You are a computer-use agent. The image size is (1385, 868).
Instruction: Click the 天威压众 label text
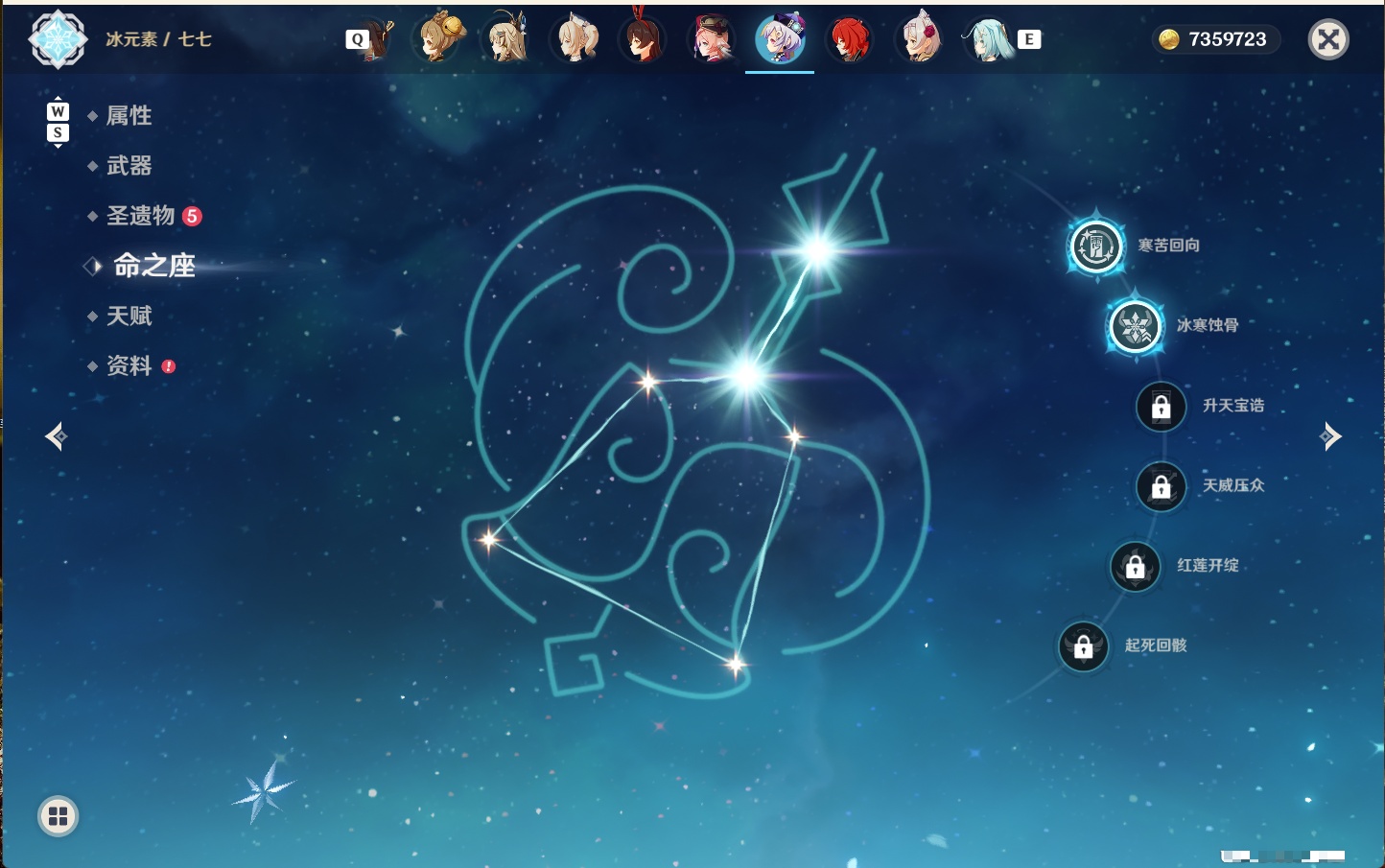click(x=1233, y=485)
